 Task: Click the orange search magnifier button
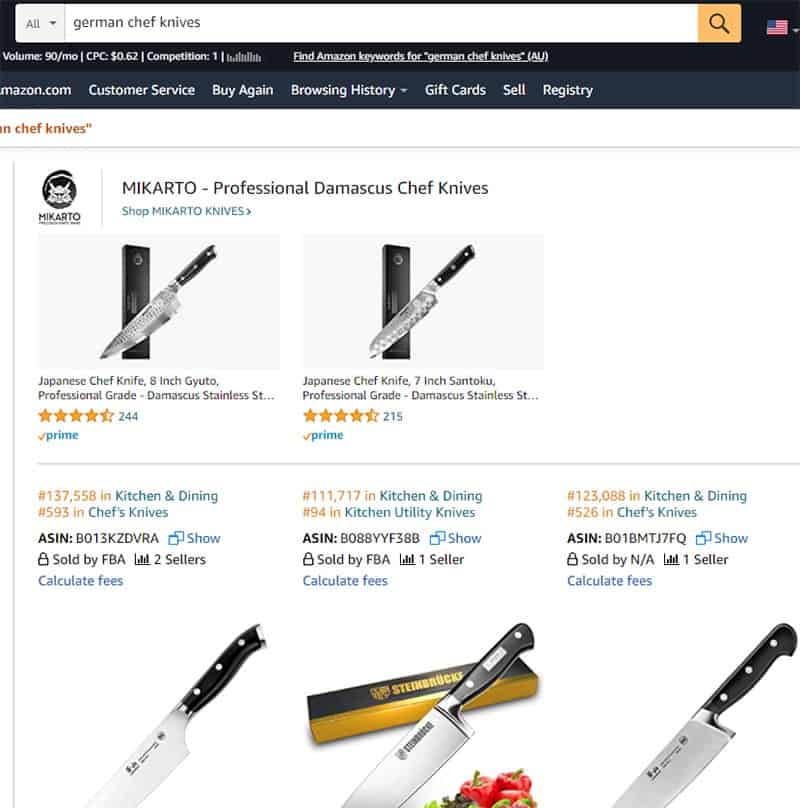[x=719, y=23]
